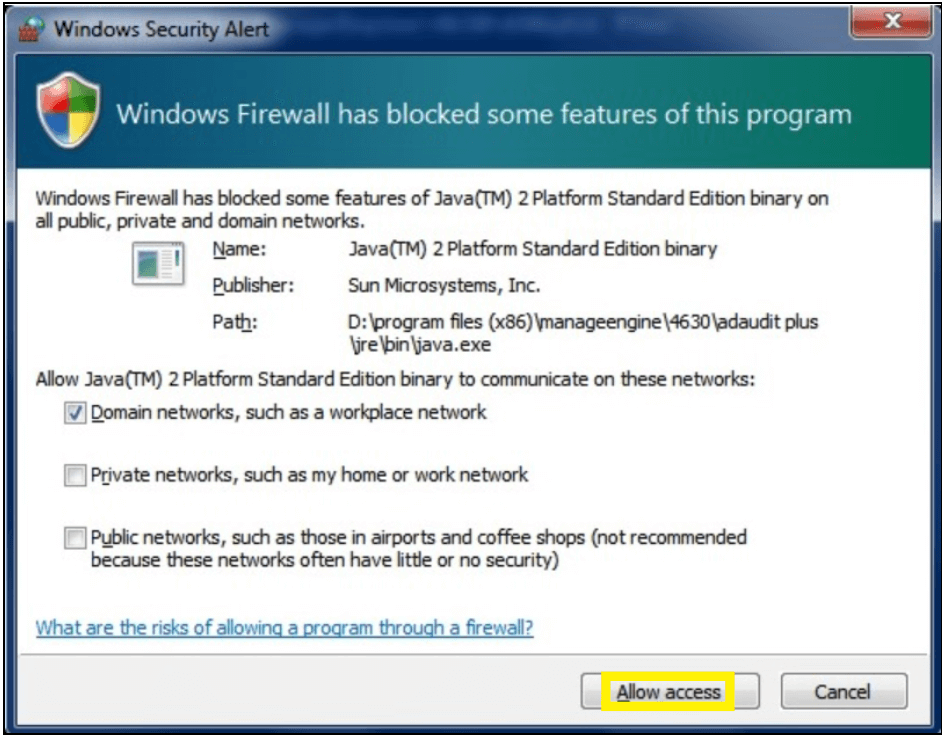This screenshot has height=737, width=944.
Task: Open the firewall risks help link
Action: click(x=284, y=628)
